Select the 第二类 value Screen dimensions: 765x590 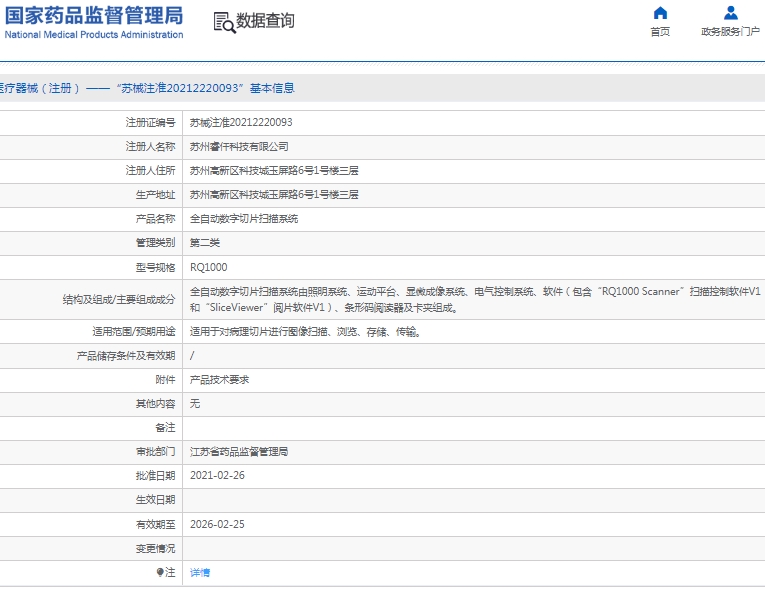(x=205, y=243)
